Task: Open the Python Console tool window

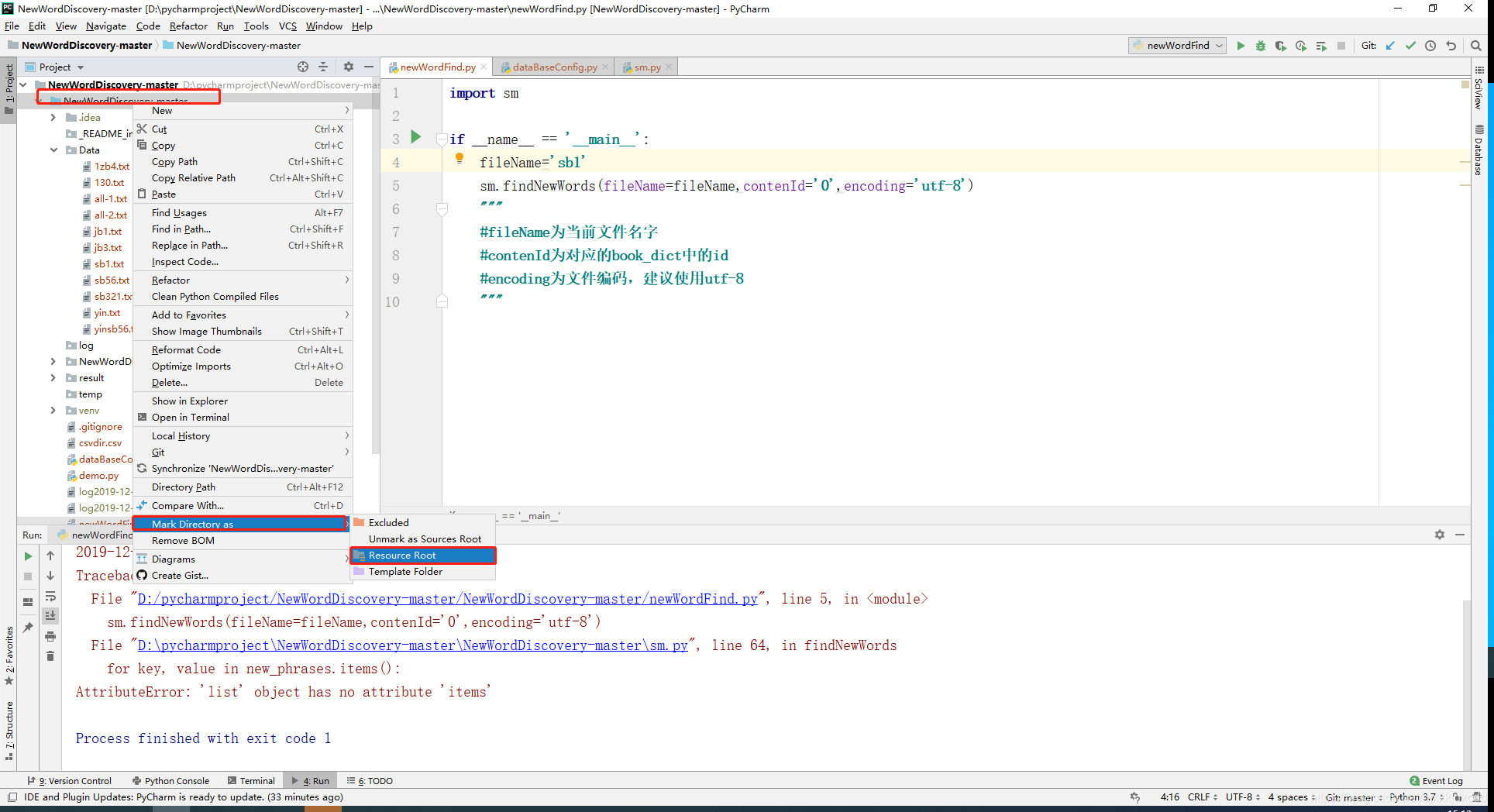Action: tap(170, 781)
